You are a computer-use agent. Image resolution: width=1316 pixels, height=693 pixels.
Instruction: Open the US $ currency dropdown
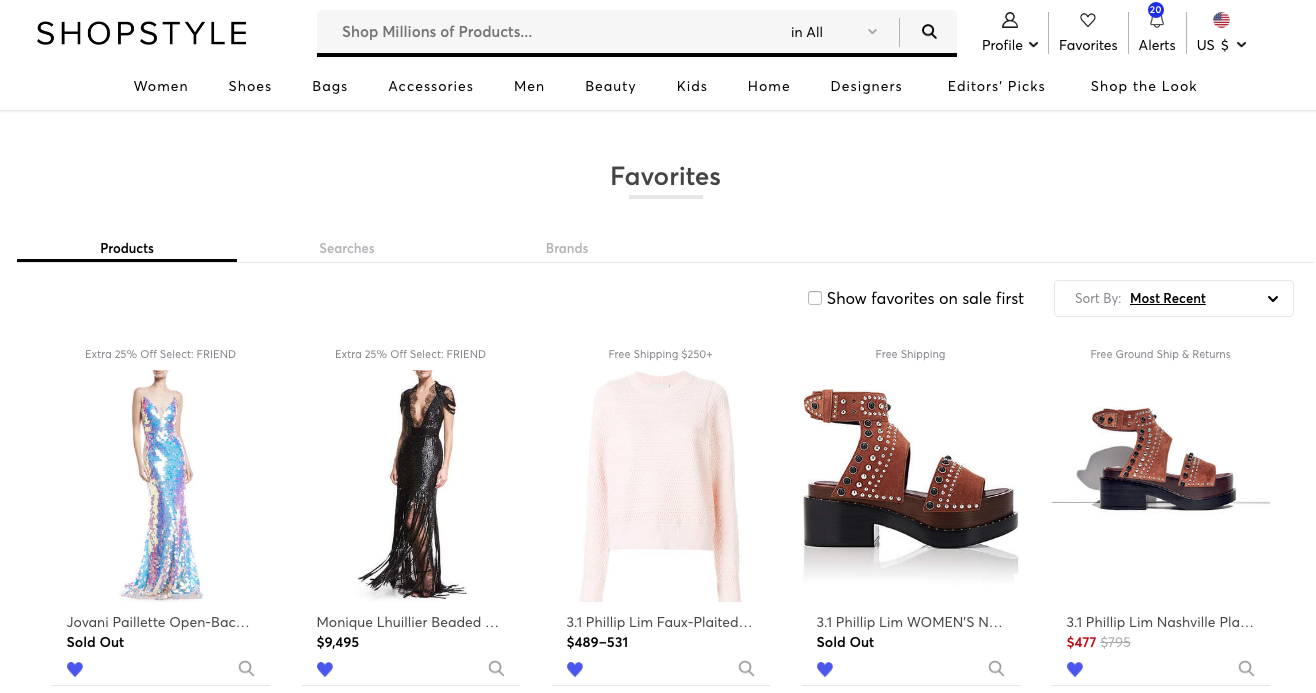tap(1221, 45)
